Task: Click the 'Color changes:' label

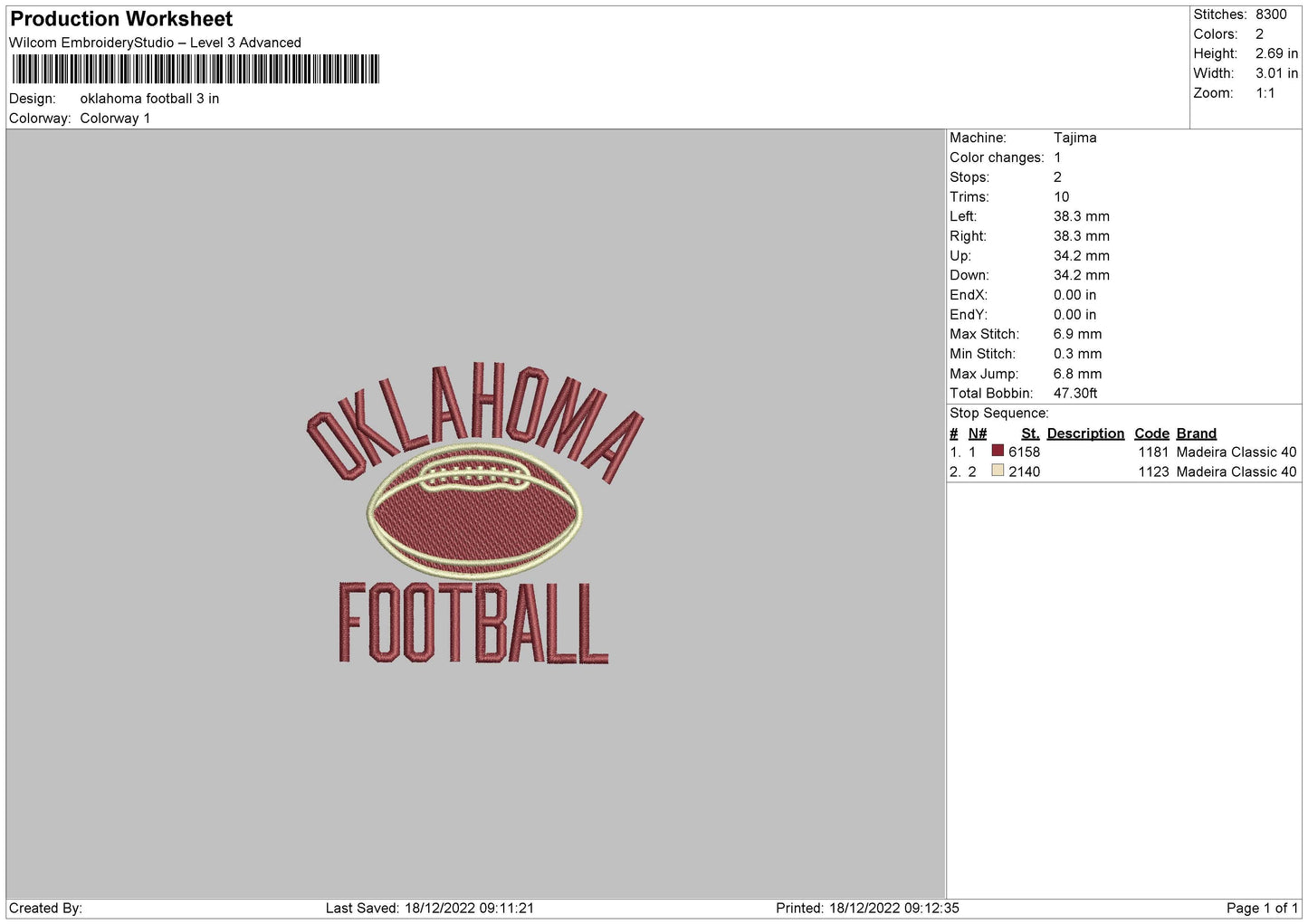Action: [997, 157]
